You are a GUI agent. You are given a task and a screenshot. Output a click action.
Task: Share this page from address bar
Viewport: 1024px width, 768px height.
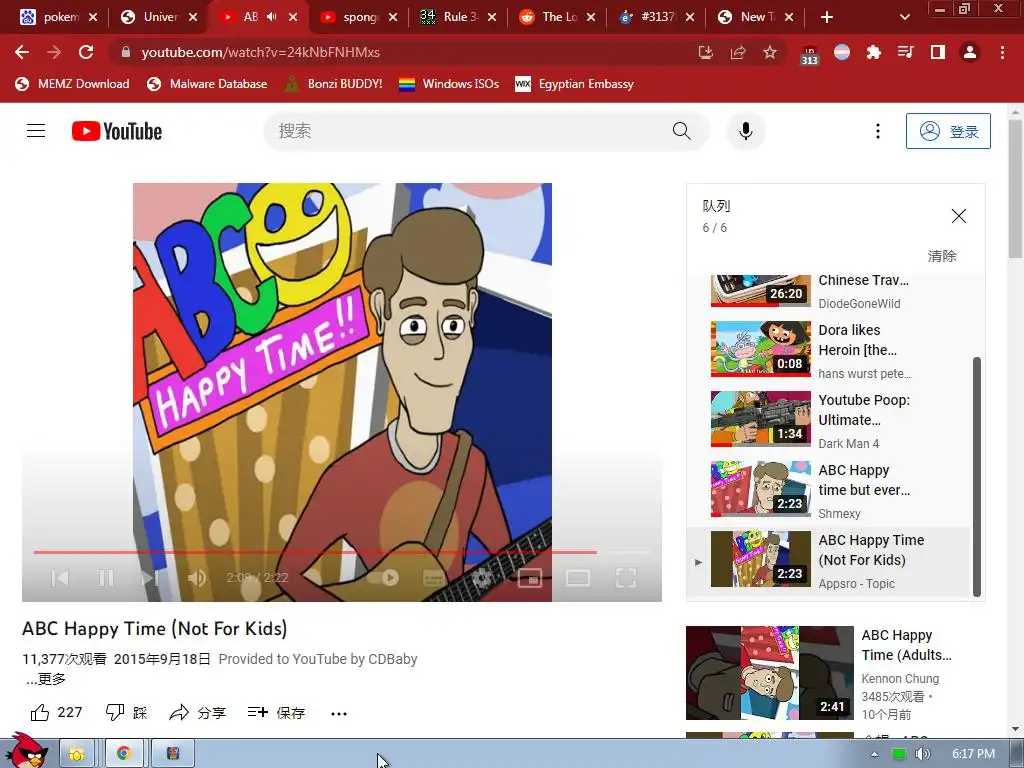(738, 52)
